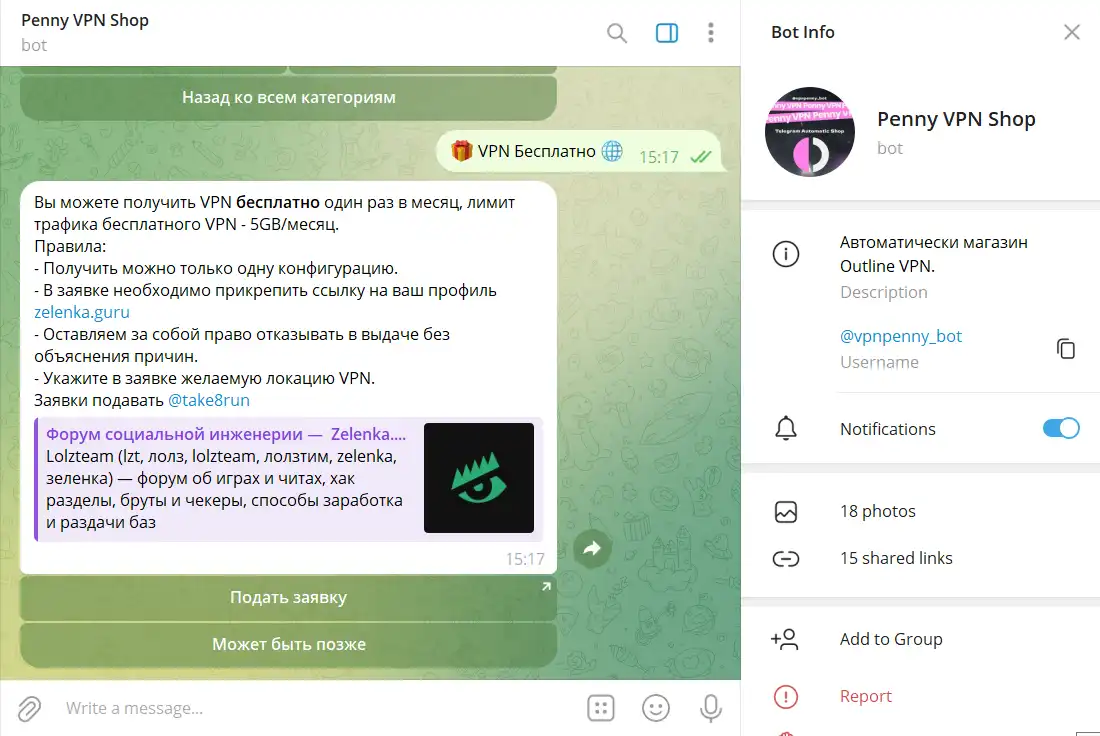Screen dimensions: 1100x736
Task: Open the @take8run mention link
Action: 208,400
